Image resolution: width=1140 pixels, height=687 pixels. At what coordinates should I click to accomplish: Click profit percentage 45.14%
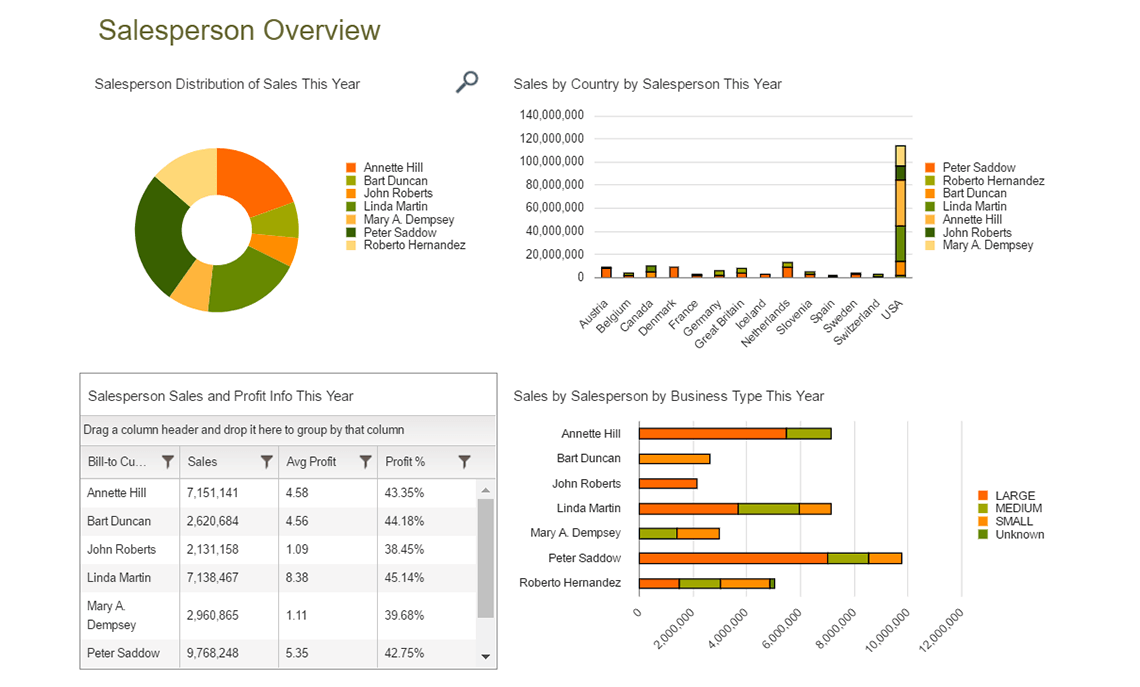tap(404, 578)
